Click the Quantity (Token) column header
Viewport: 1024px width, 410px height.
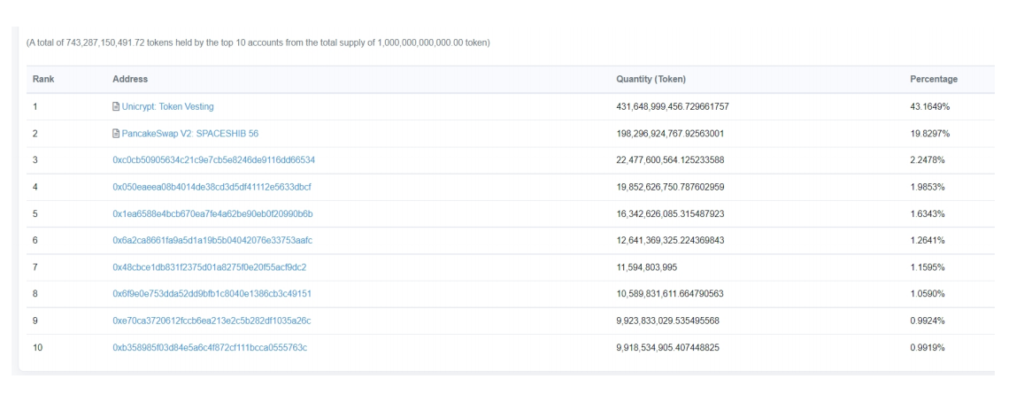click(651, 79)
